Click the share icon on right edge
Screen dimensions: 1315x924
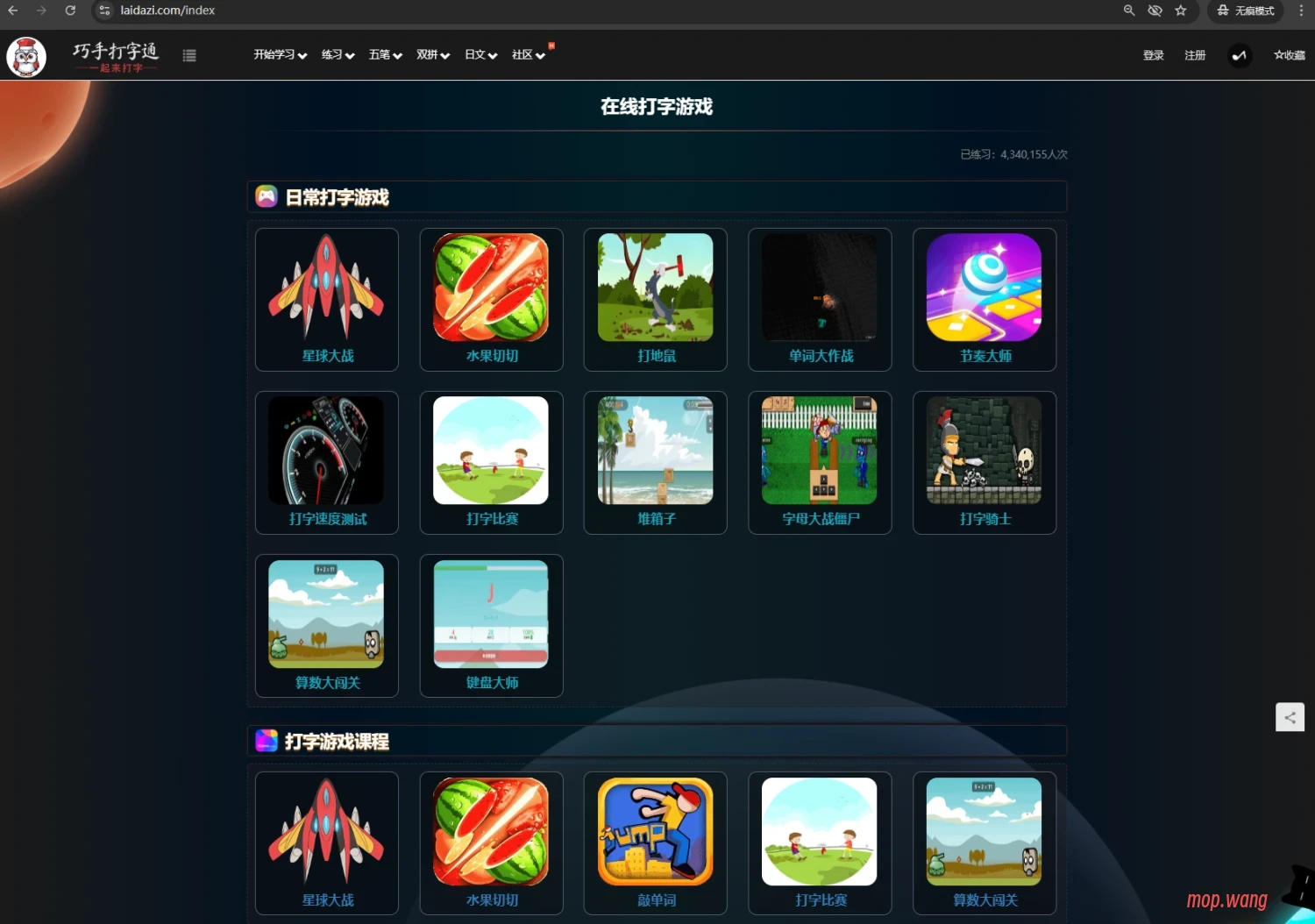(1290, 717)
